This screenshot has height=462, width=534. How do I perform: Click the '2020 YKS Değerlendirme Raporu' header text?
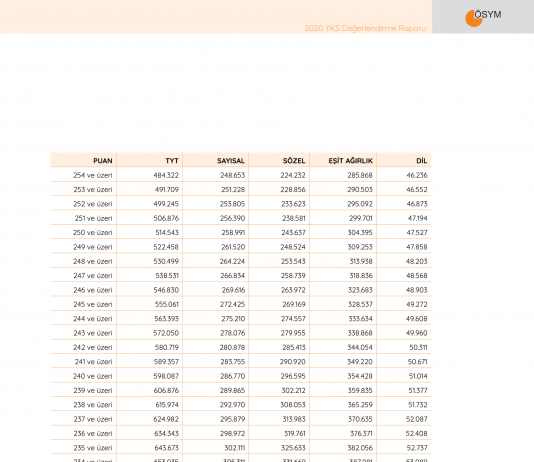(x=365, y=28)
